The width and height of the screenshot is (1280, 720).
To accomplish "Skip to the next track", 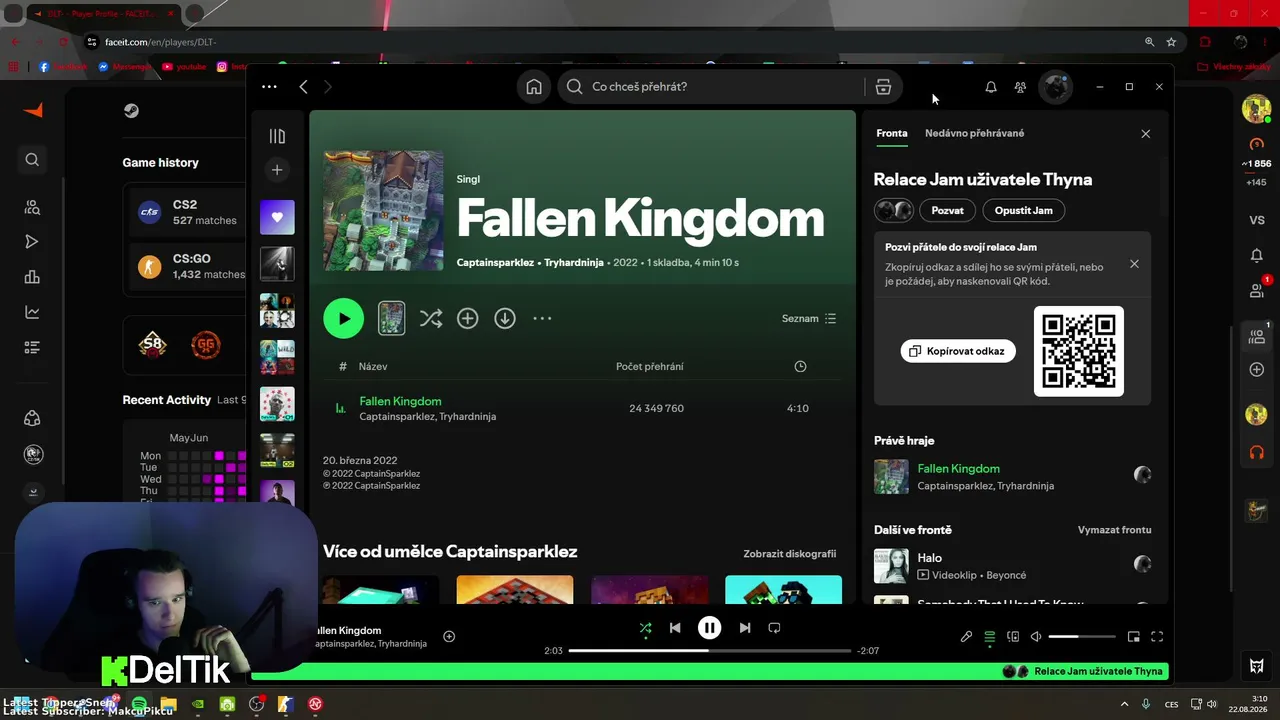I will click(745, 628).
